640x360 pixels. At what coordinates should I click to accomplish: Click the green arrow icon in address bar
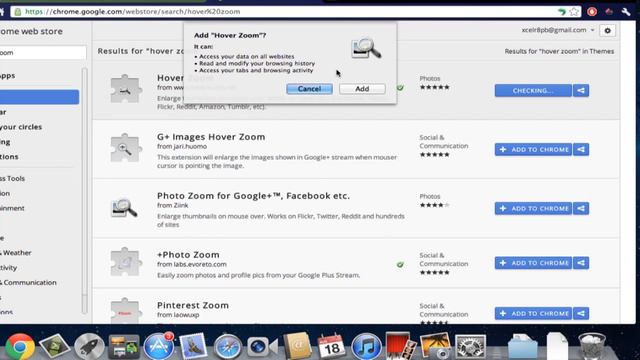point(562,12)
